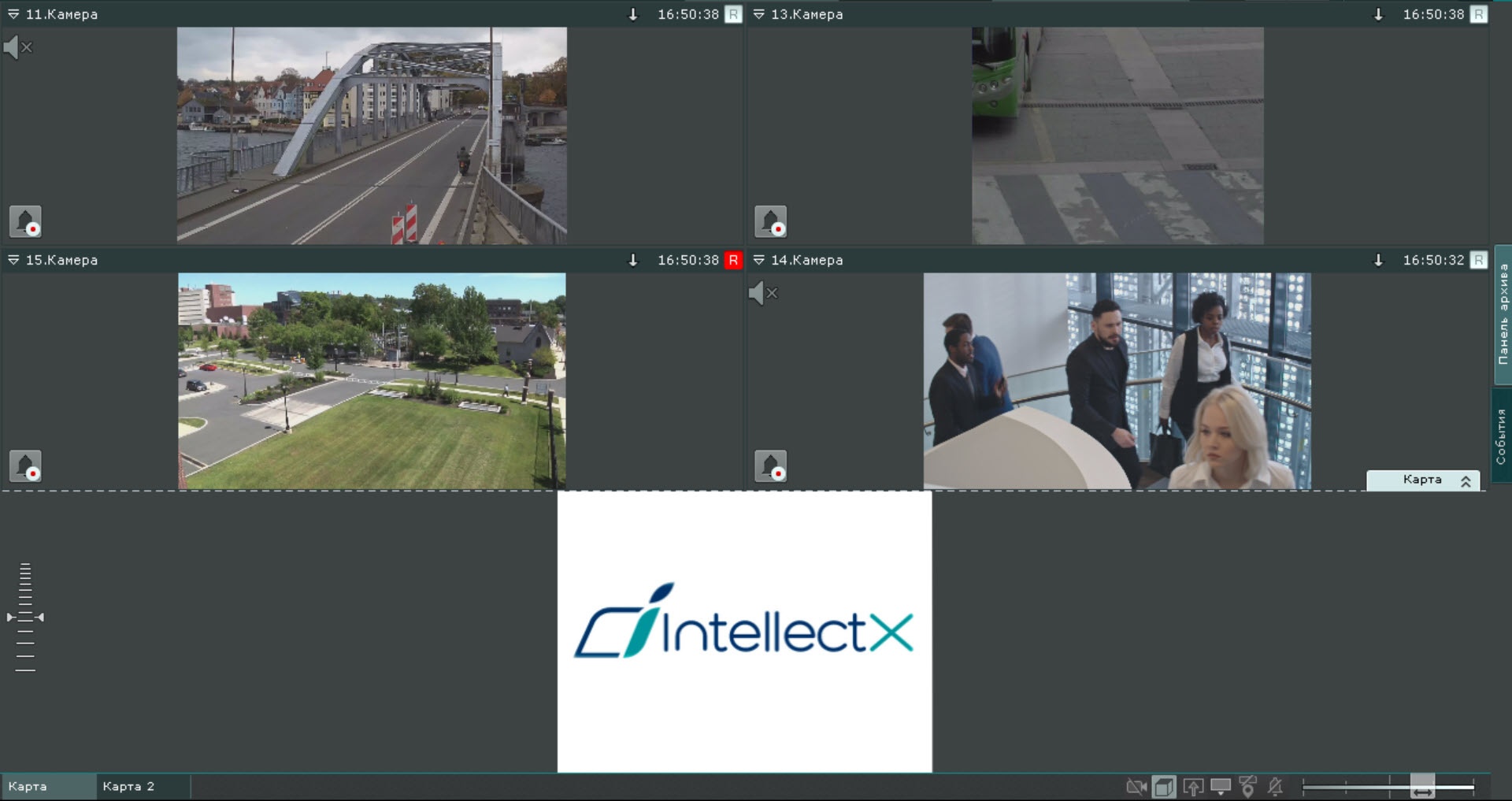1512x801 pixels.
Task: Trigger alarm bell on camera 15
Action: point(25,465)
